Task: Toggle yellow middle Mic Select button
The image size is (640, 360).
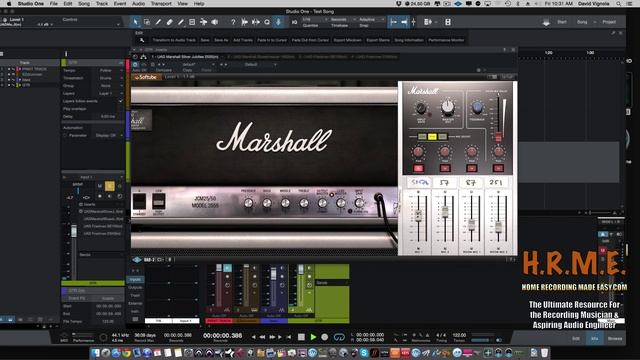Action: 432,137
